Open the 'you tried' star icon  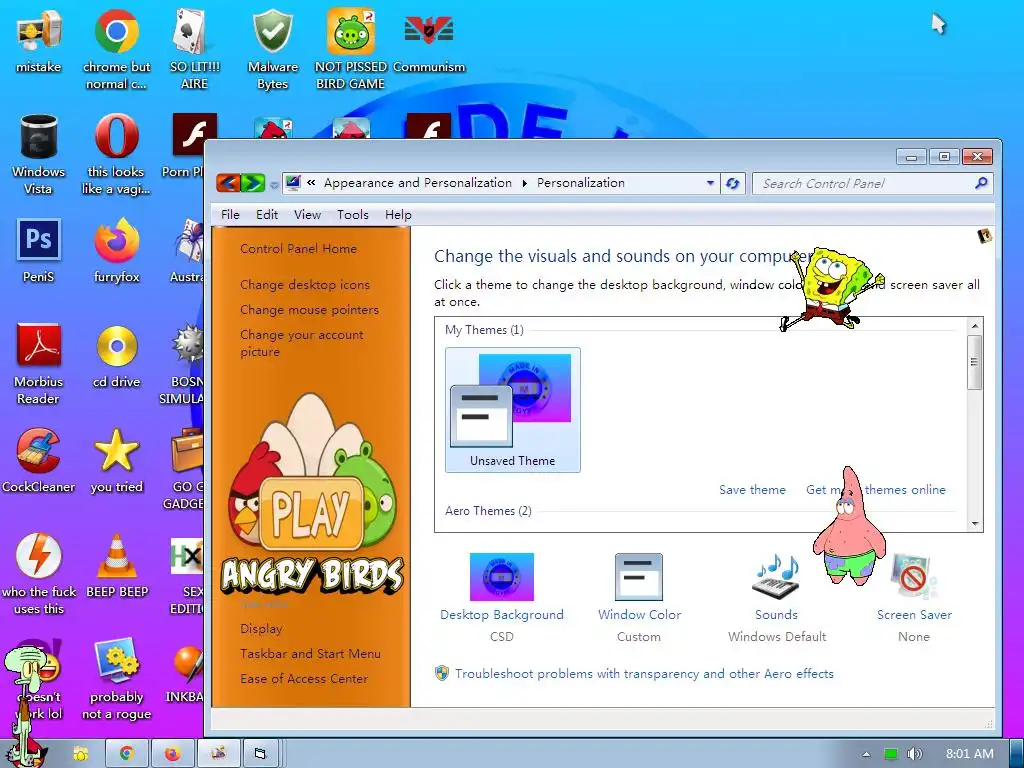point(116,460)
